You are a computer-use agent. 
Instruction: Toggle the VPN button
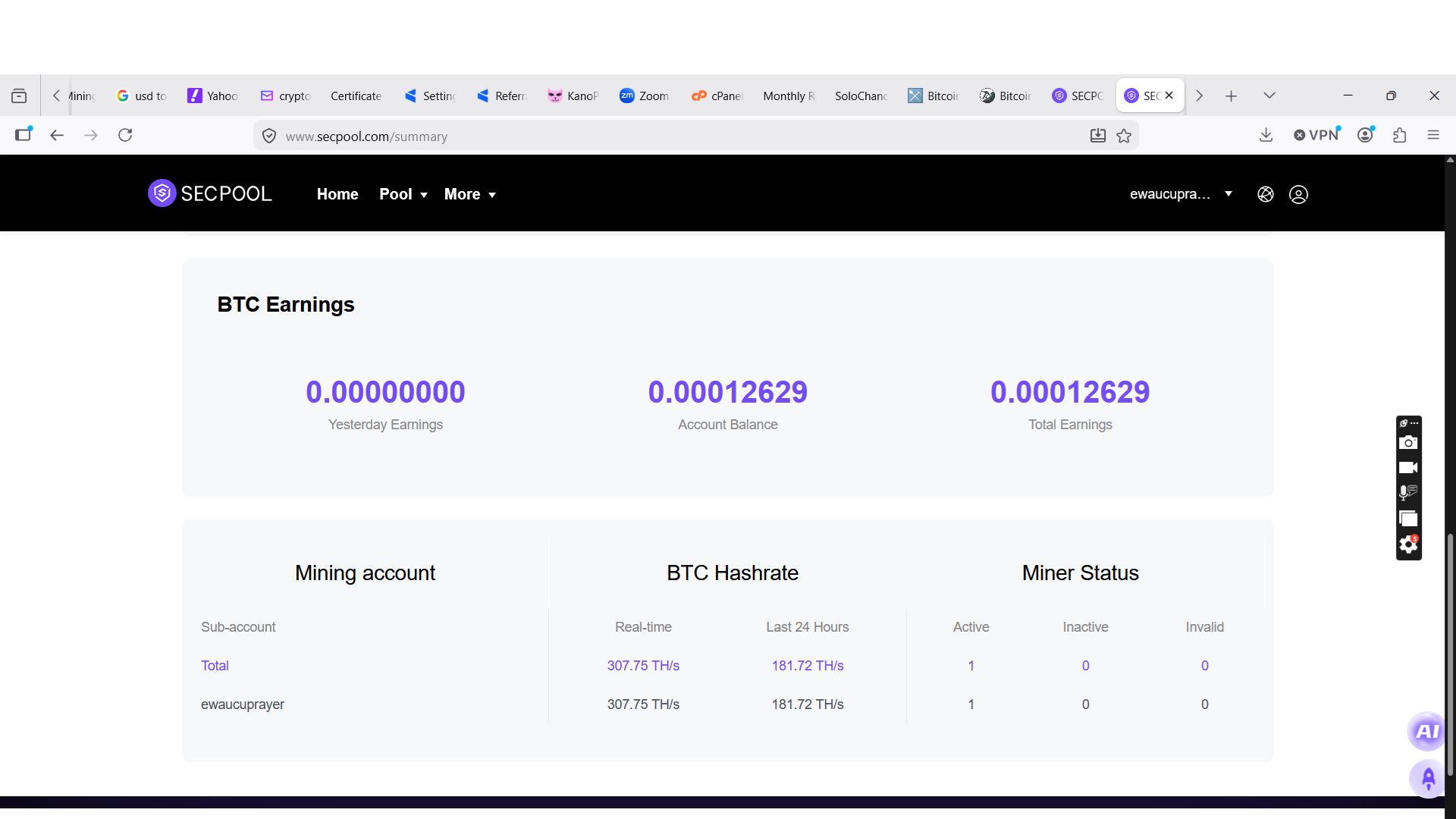point(1317,135)
